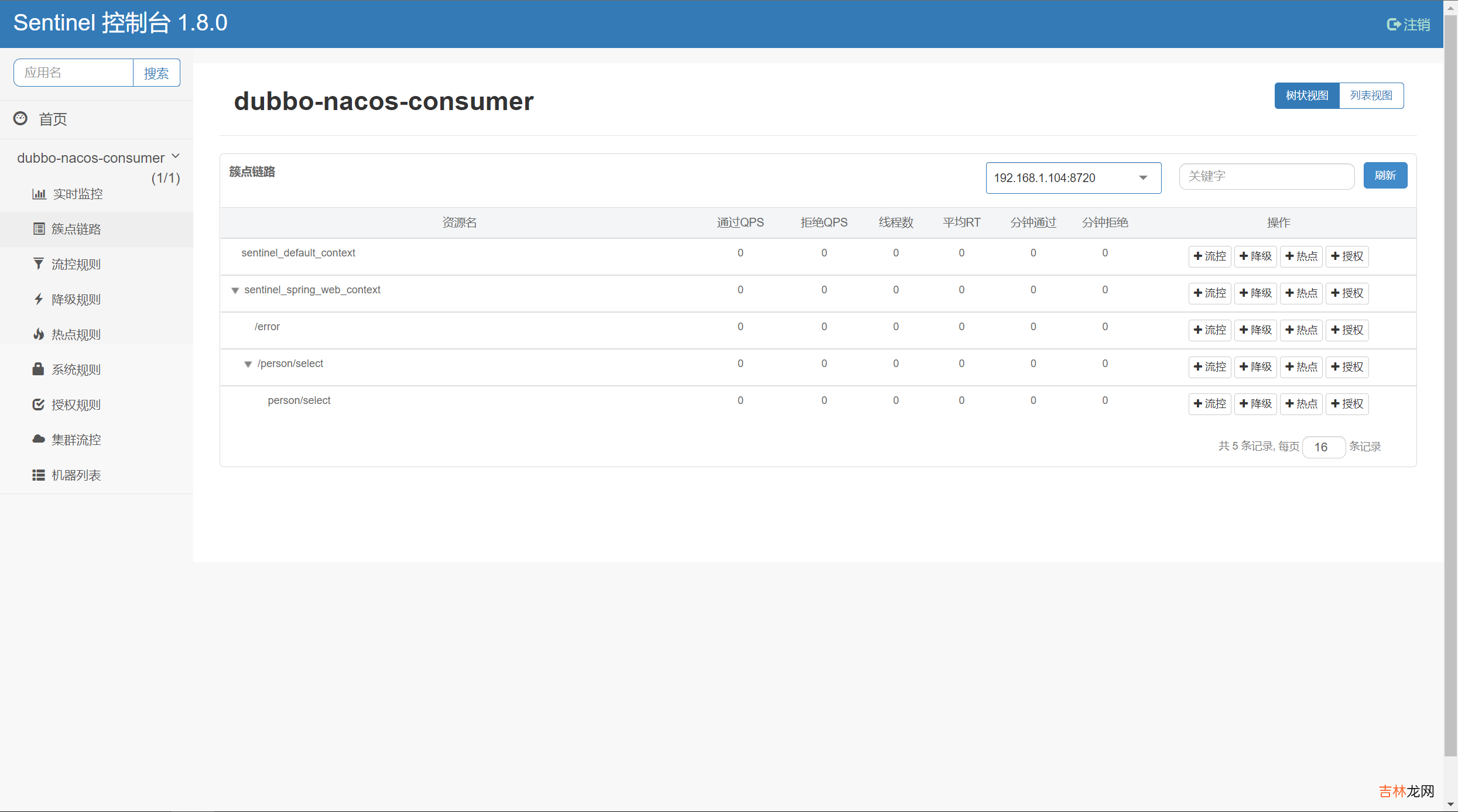Open 热点规则 flame icon
The width and height of the screenshot is (1458, 812).
(39, 334)
